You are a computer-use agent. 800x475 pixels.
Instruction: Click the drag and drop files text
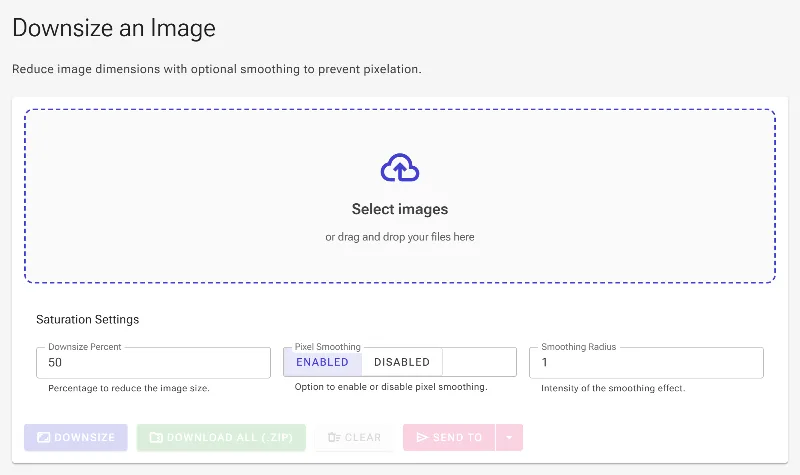coord(400,237)
